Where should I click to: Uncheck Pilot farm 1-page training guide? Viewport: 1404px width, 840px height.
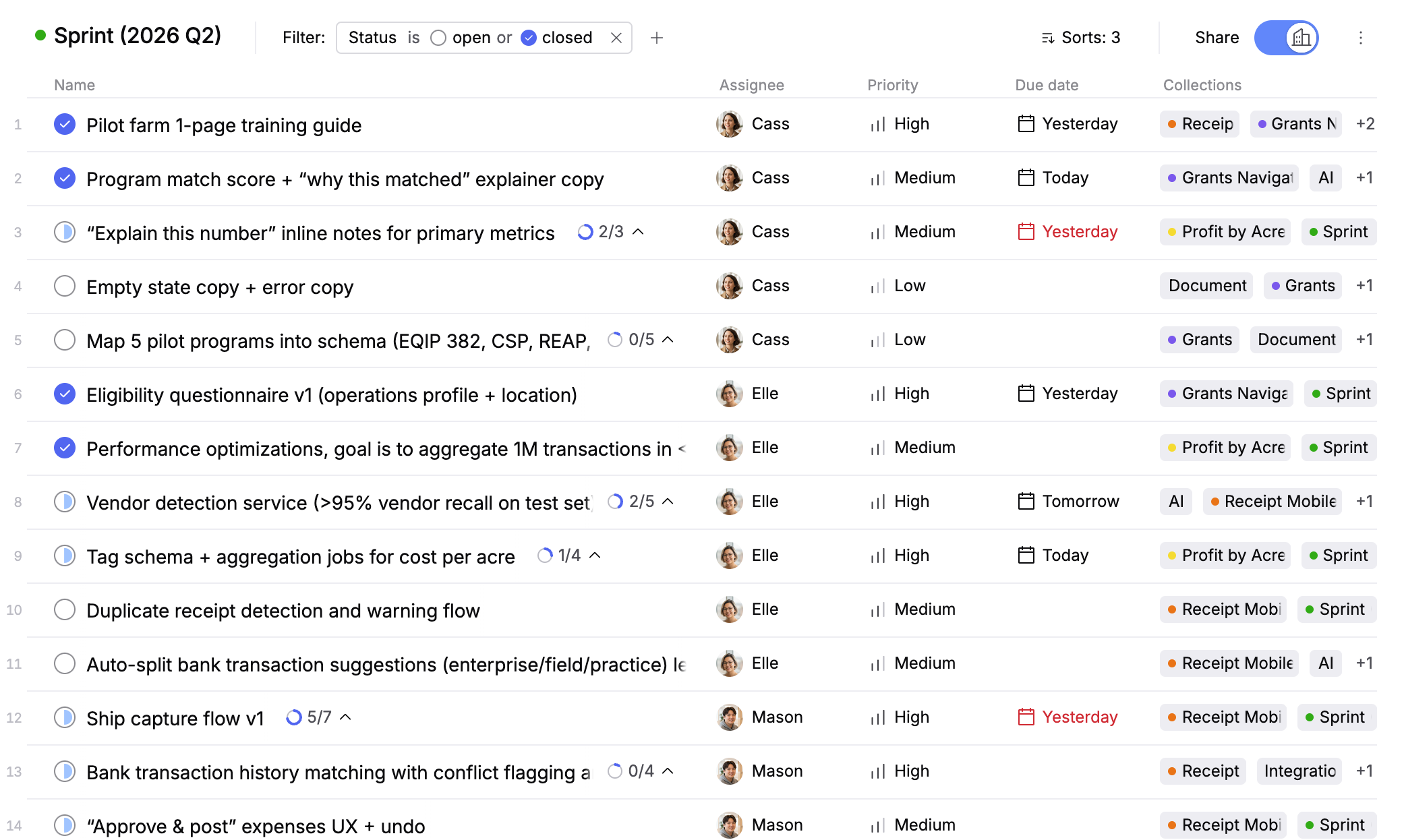click(65, 125)
